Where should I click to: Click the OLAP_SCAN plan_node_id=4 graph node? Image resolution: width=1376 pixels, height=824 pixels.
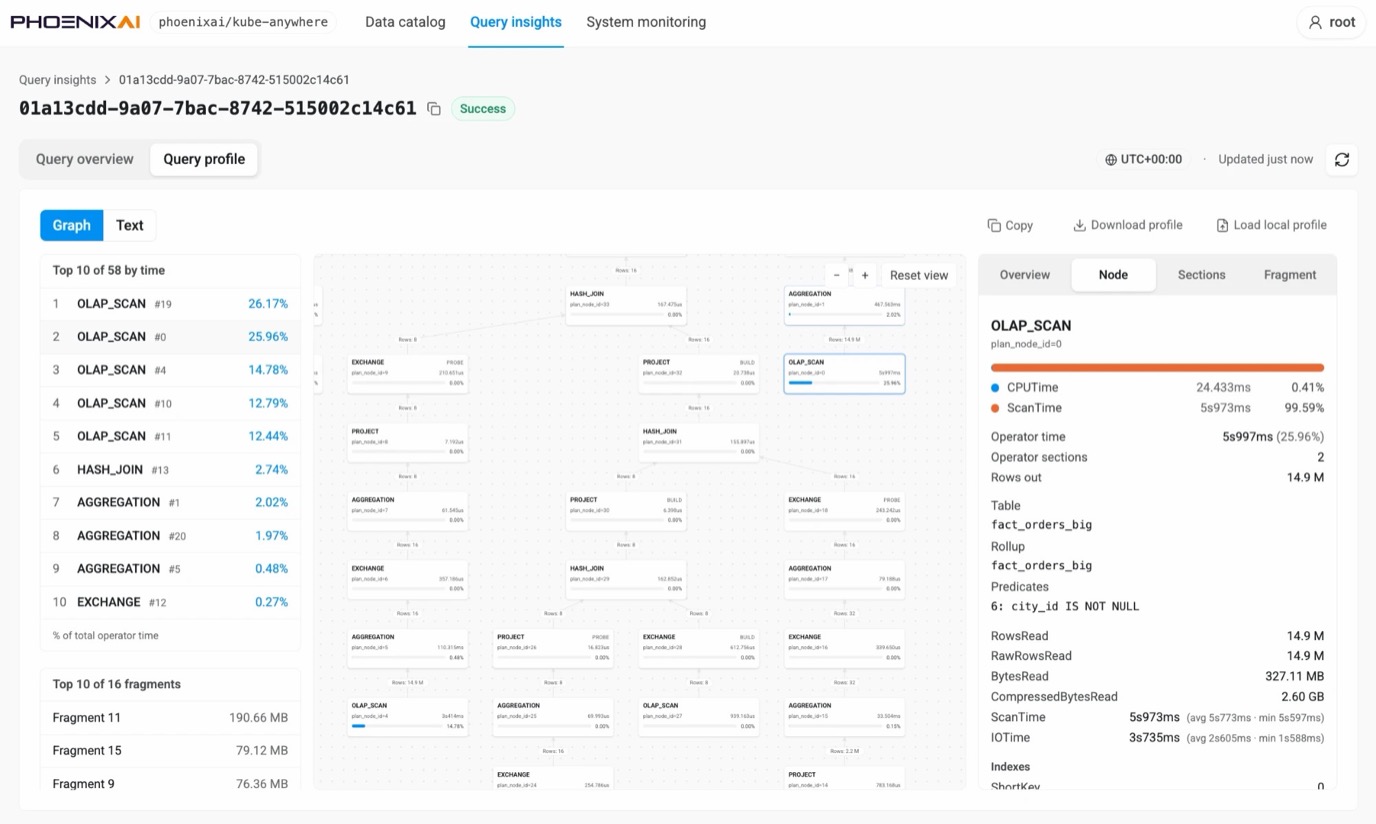(x=407, y=717)
